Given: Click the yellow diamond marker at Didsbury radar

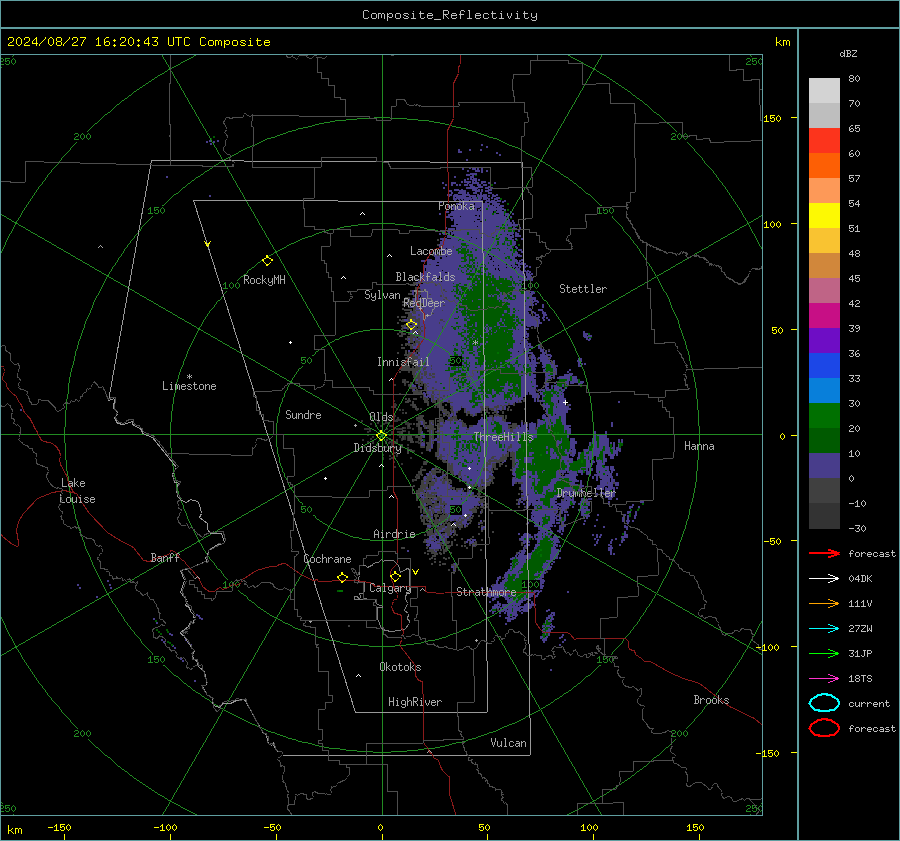Looking at the screenshot, I should (x=381, y=436).
